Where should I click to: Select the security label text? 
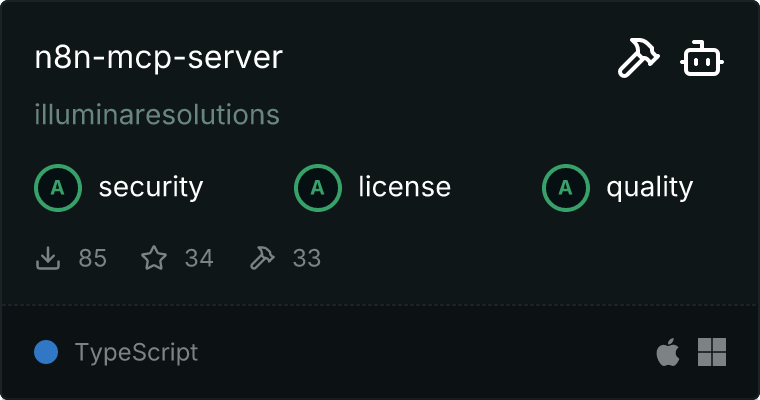click(x=151, y=187)
